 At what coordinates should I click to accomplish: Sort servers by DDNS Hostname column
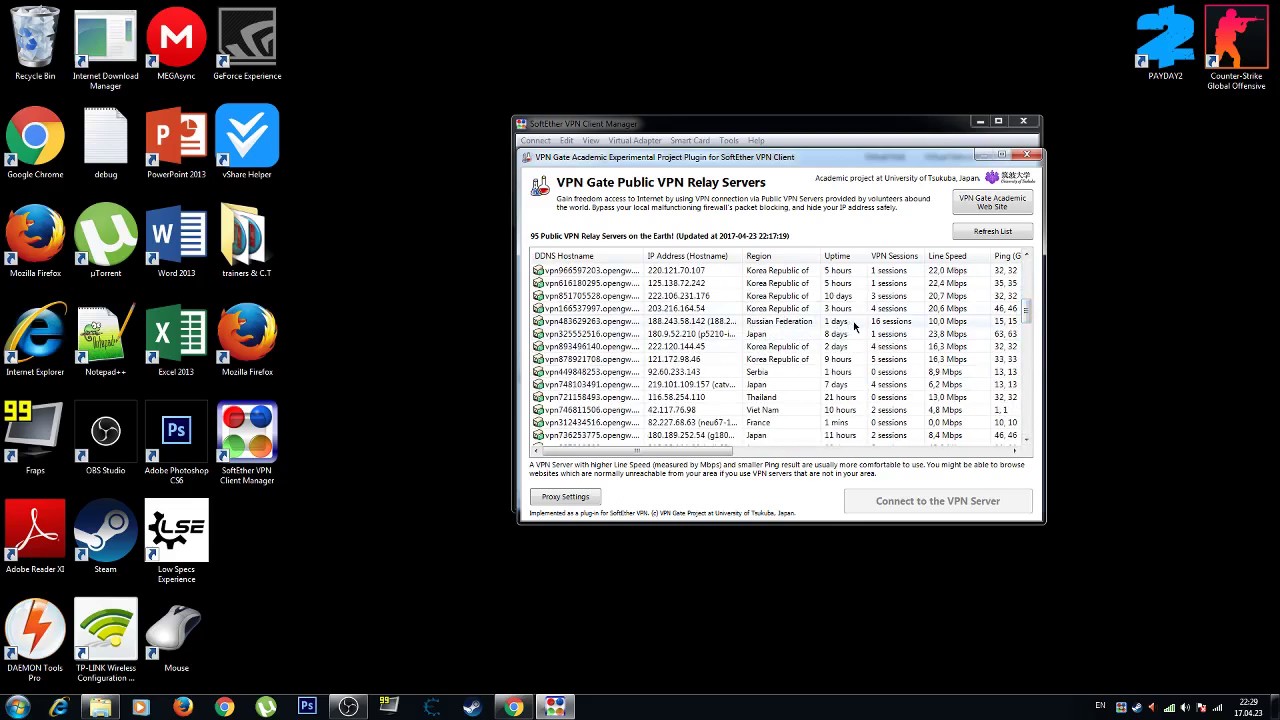point(586,256)
